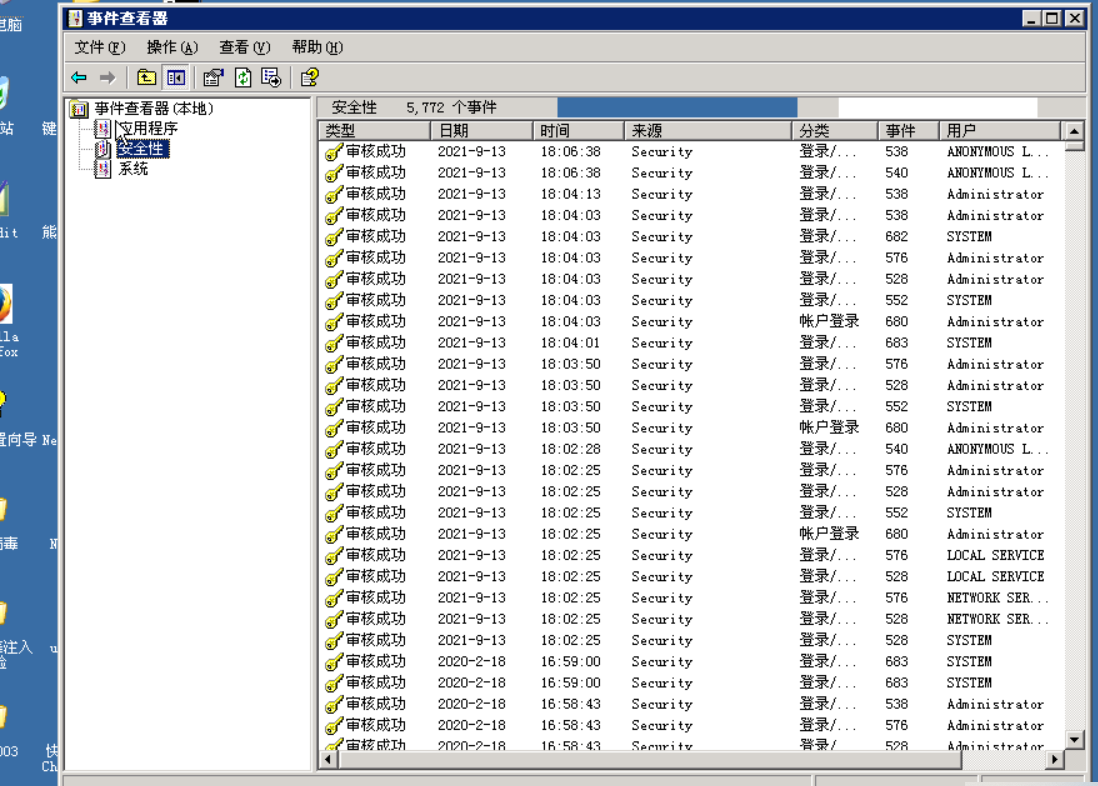Open the 帮助(H) menu
1098x786 pixels.
[x=317, y=47]
